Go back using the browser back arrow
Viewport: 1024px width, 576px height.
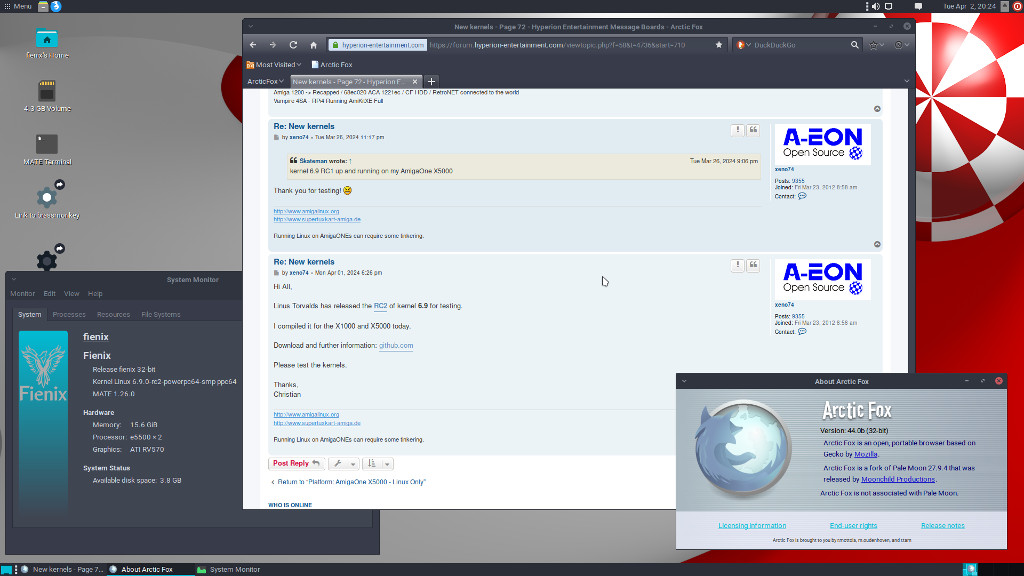point(253,45)
